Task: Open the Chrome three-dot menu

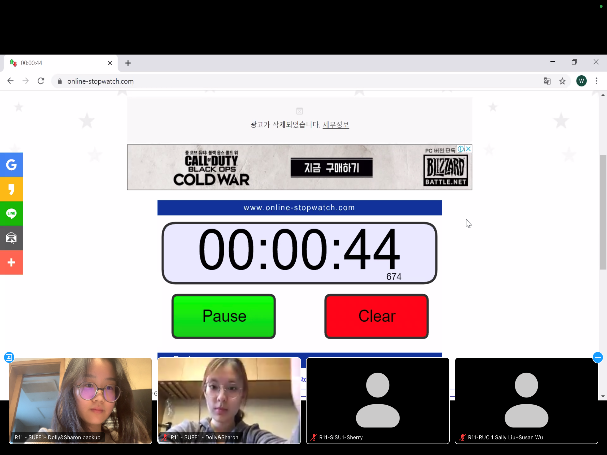Action: click(597, 81)
